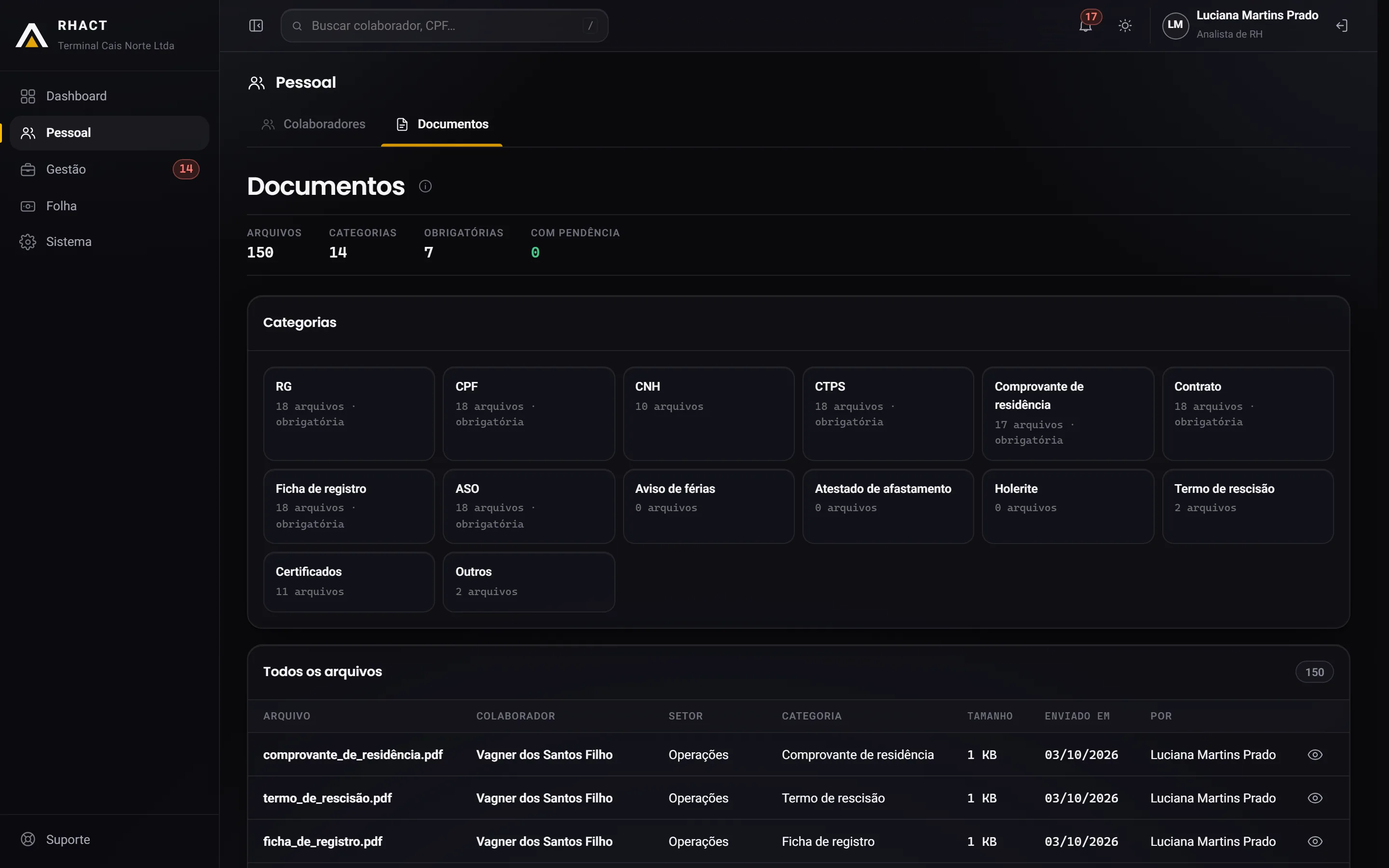View termo_de_rescisão.pdf eye icon

[1315, 798]
